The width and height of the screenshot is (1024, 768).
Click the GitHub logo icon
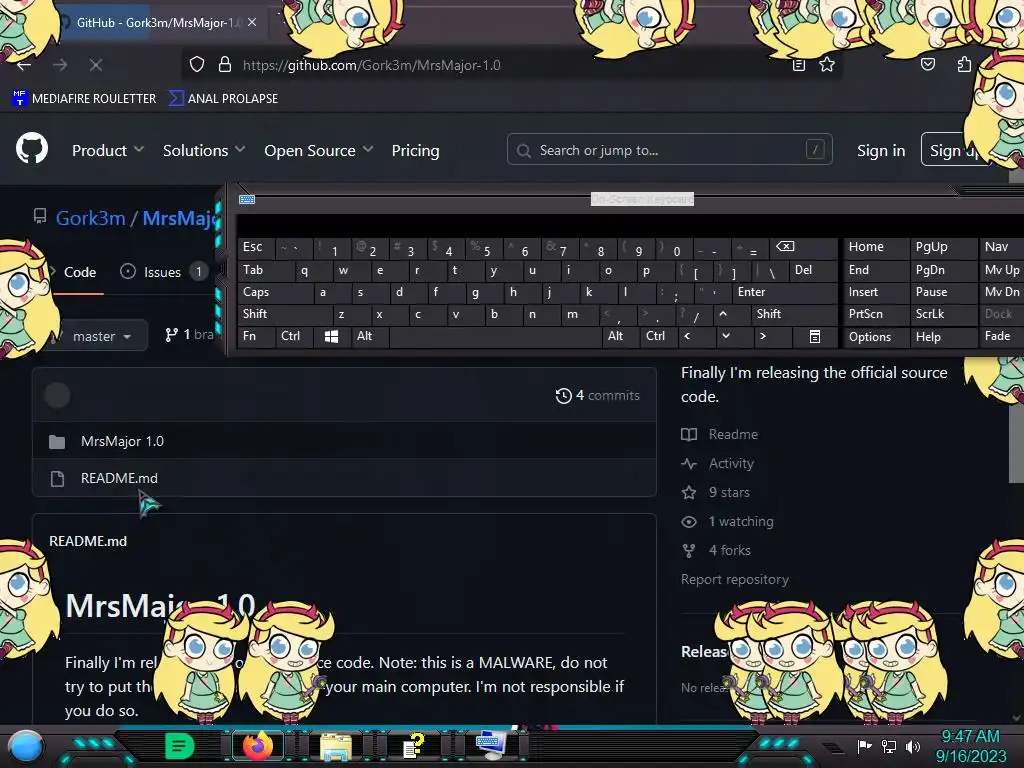coord(32,149)
